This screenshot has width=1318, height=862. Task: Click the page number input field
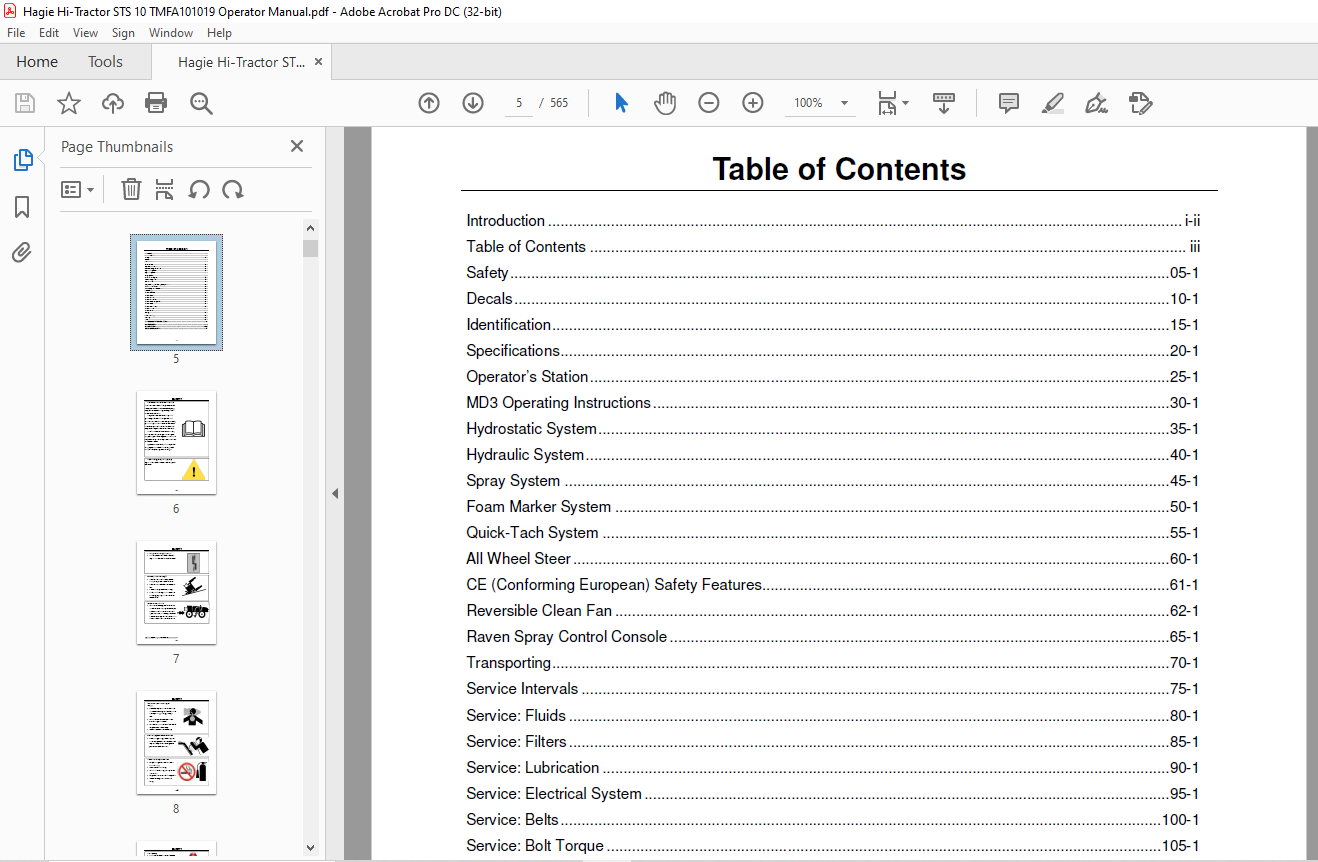point(519,103)
